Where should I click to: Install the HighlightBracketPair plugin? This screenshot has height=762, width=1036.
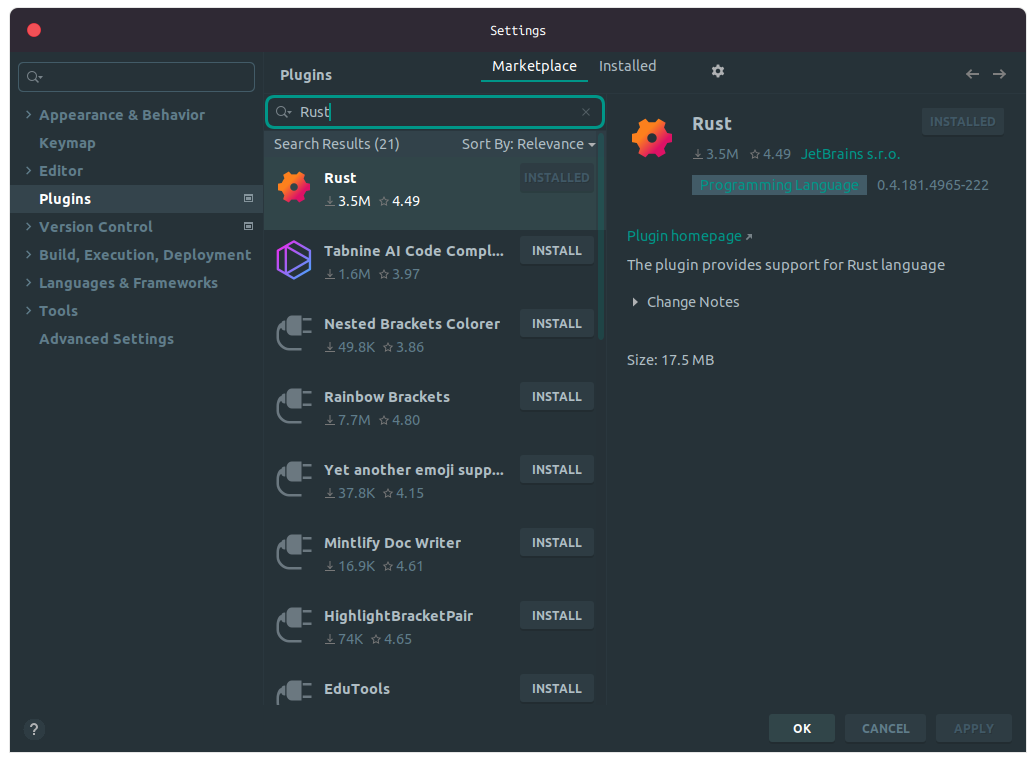(x=556, y=616)
